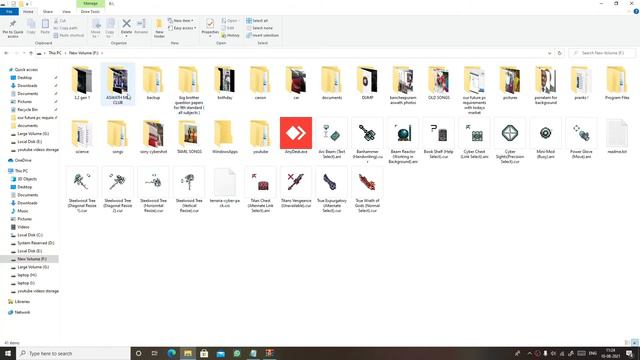Image resolution: width=640 pixels, height=360 pixels.
Task: Select Libraries in navigation pane
Action: pos(22,302)
